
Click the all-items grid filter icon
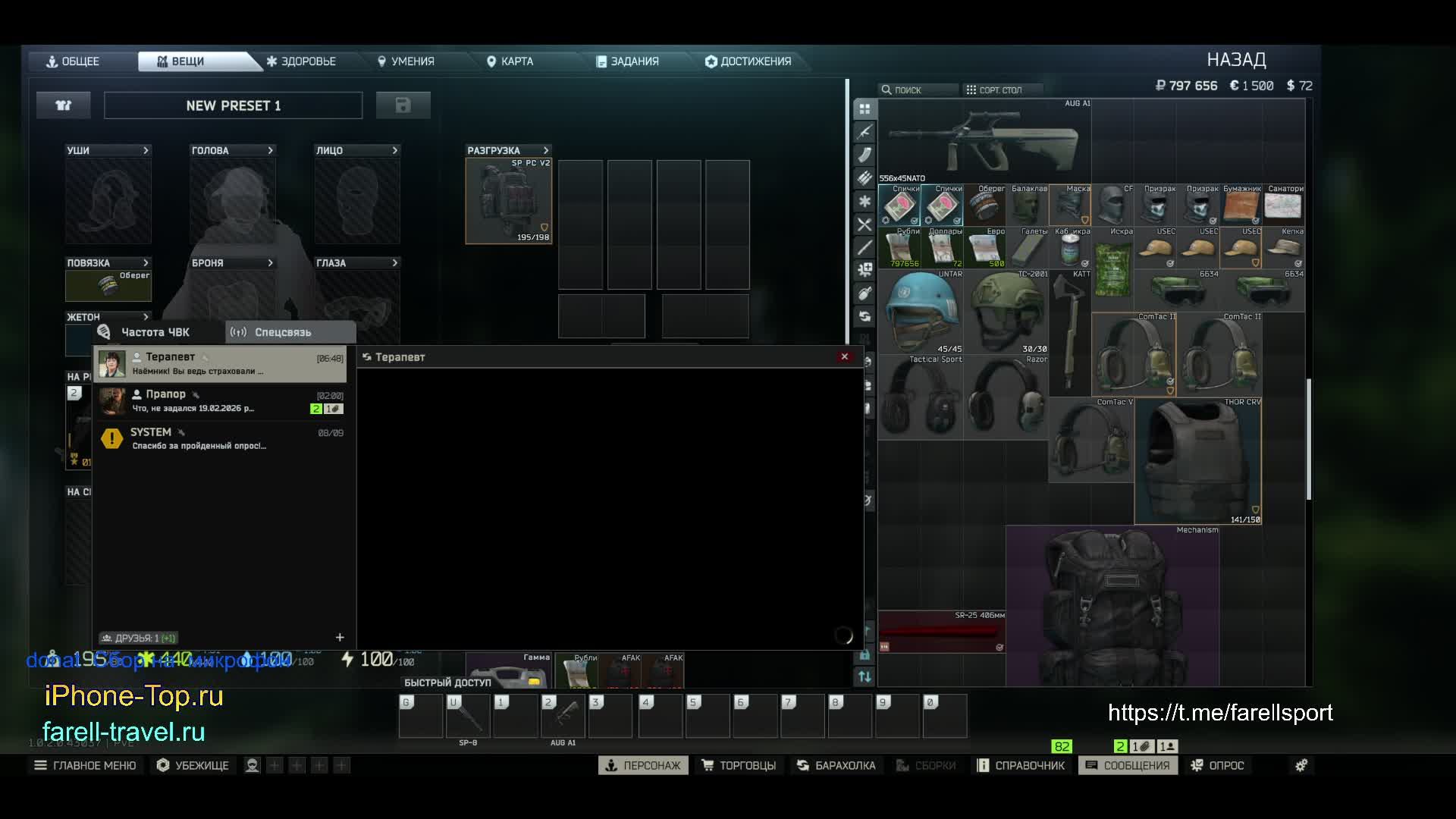click(864, 109)
